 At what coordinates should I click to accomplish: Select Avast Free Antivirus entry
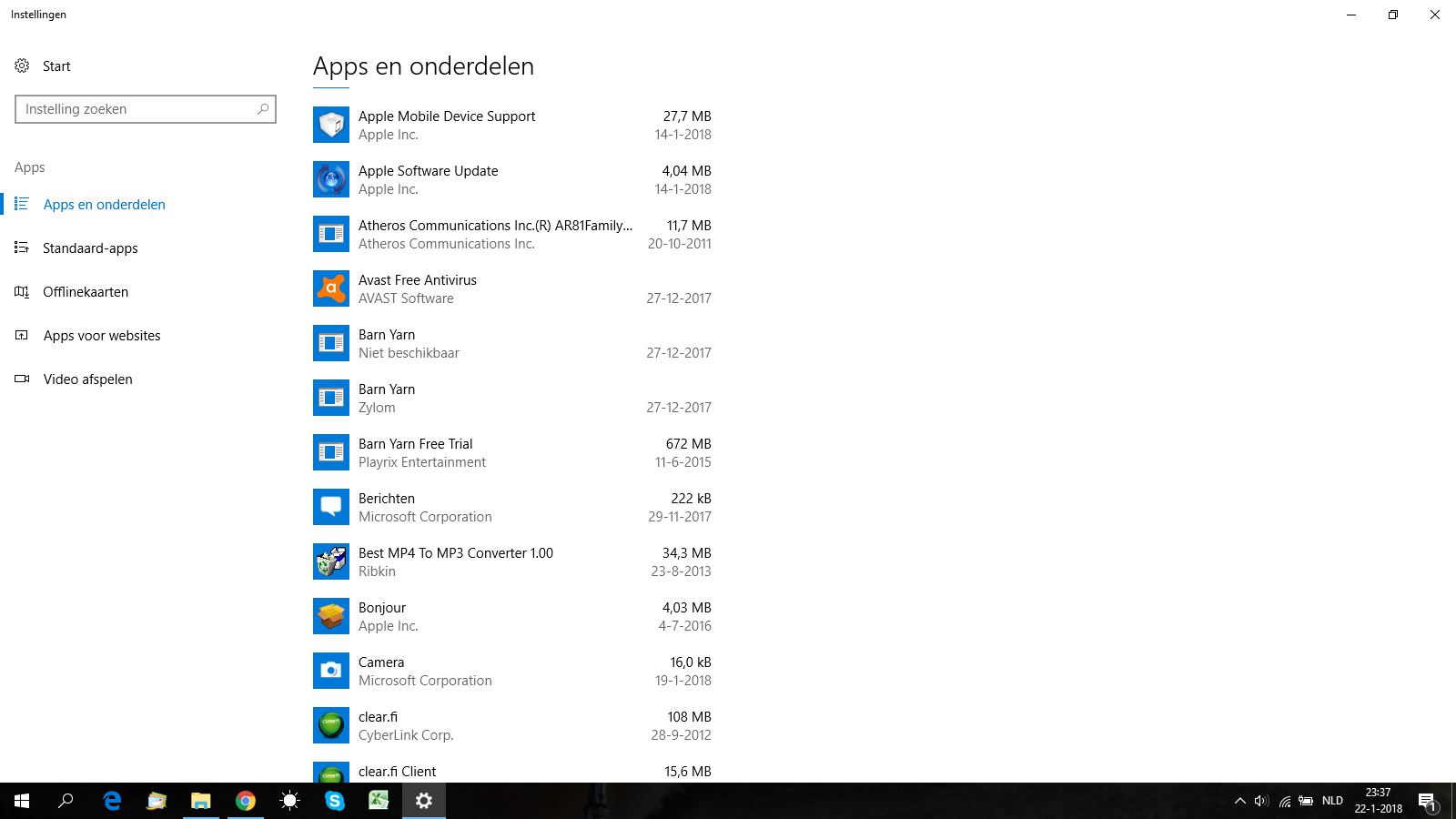pyautogui.click(x=513, y=288)
